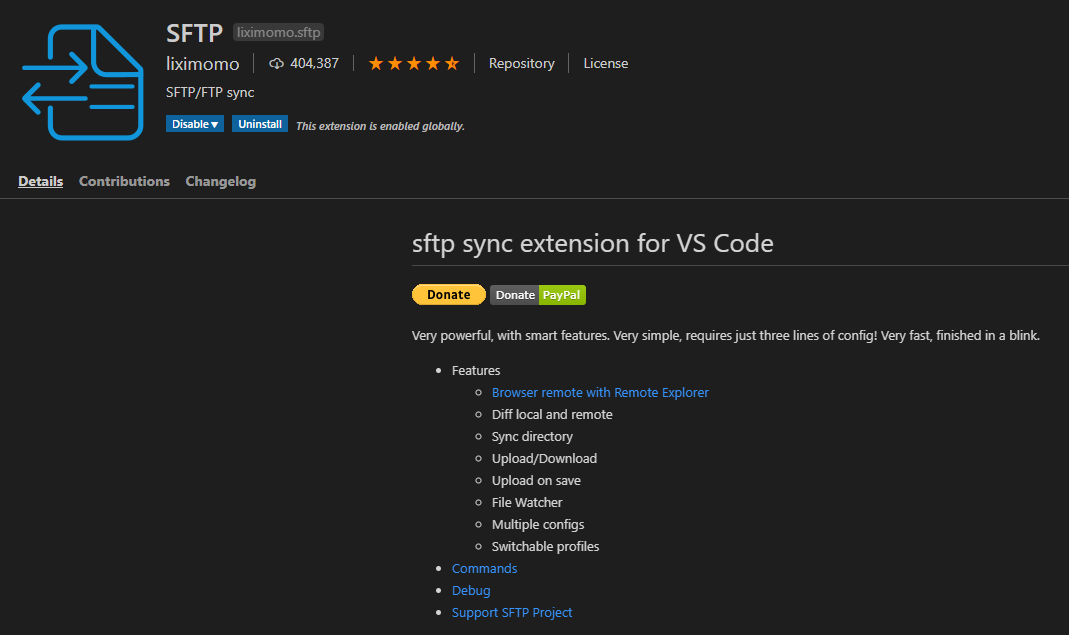Viewport: 1069px width, 635px height.
Task: Select the Details tab
Action: tap(40, 181)
